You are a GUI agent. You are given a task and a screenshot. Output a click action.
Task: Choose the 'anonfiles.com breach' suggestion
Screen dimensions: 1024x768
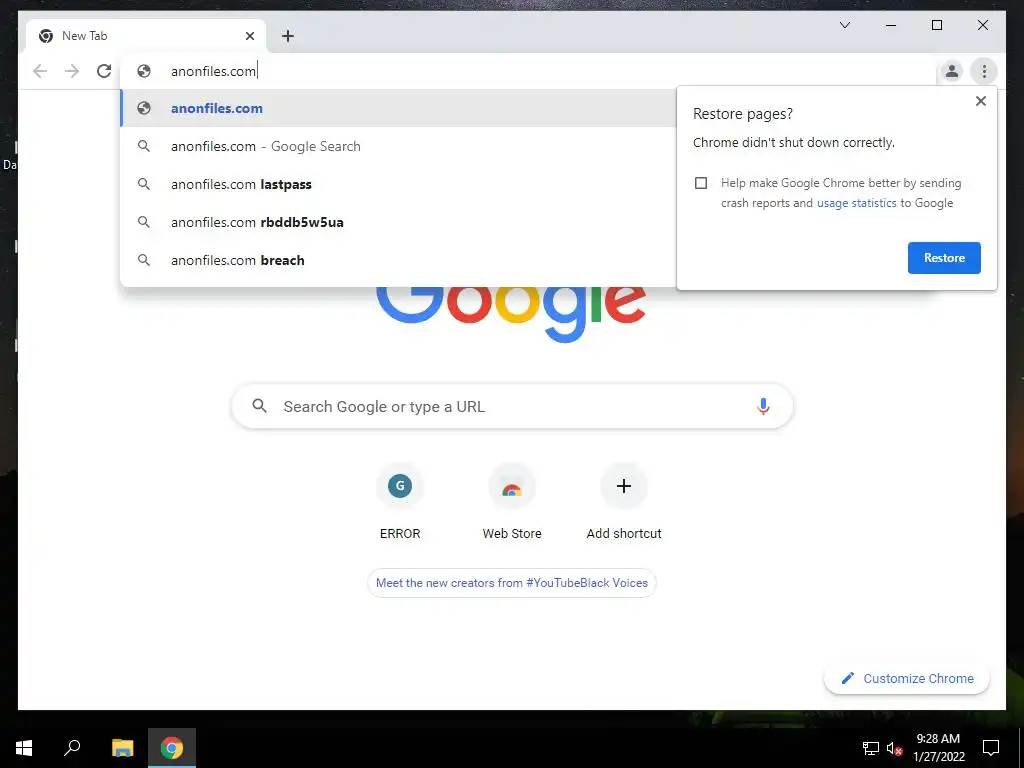coord(398,260)
